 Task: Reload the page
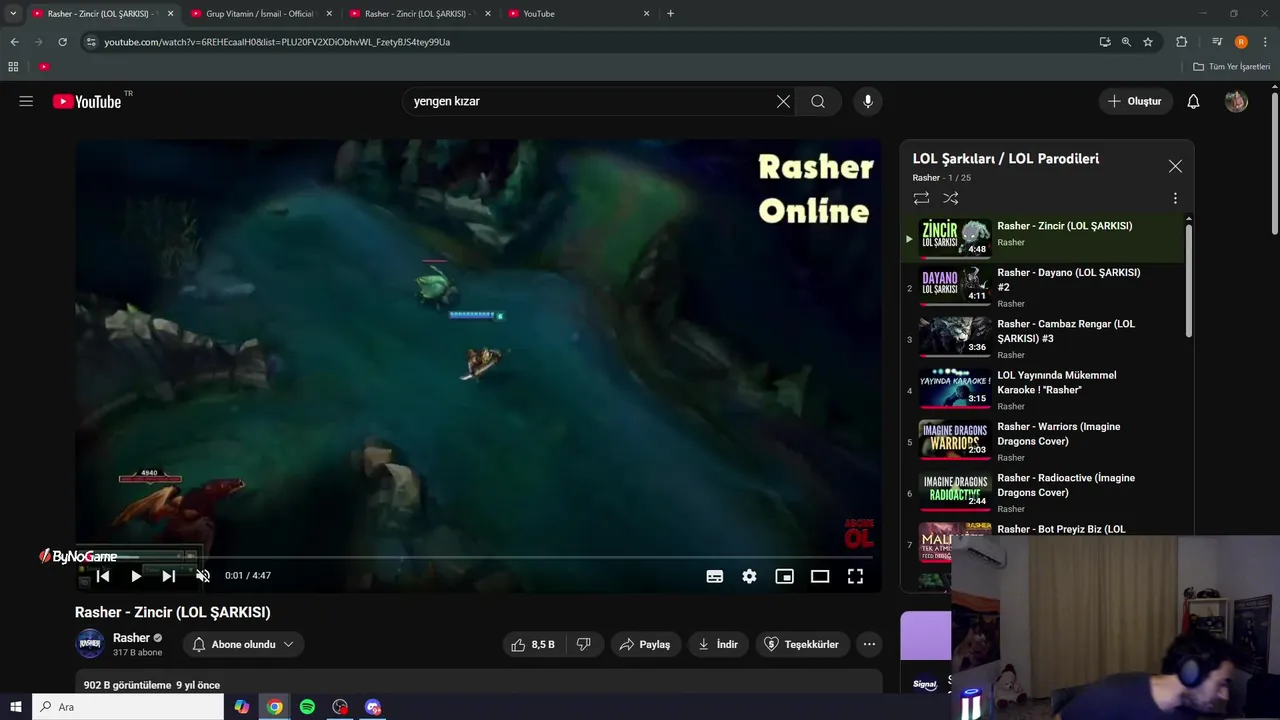(62, 42)
